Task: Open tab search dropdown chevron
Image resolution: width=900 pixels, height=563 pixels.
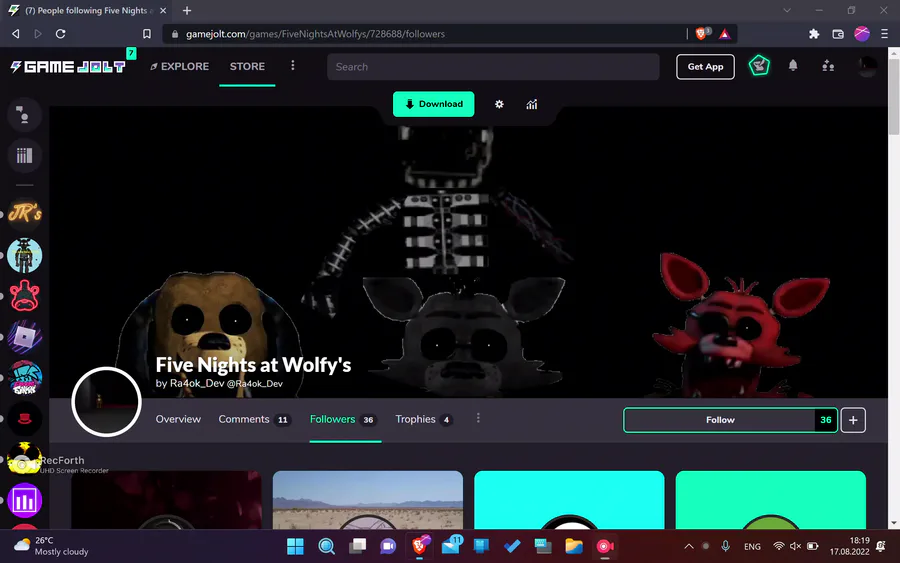Action: coord(787,10)
